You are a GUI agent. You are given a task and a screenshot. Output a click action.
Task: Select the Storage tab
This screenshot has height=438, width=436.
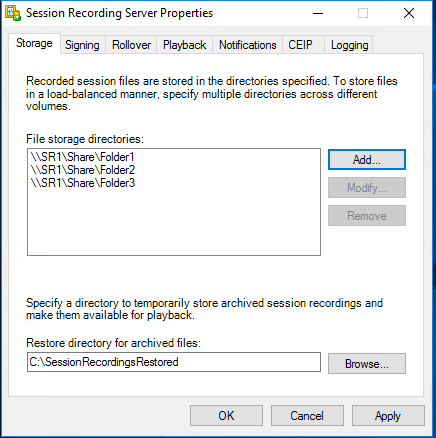34,43
